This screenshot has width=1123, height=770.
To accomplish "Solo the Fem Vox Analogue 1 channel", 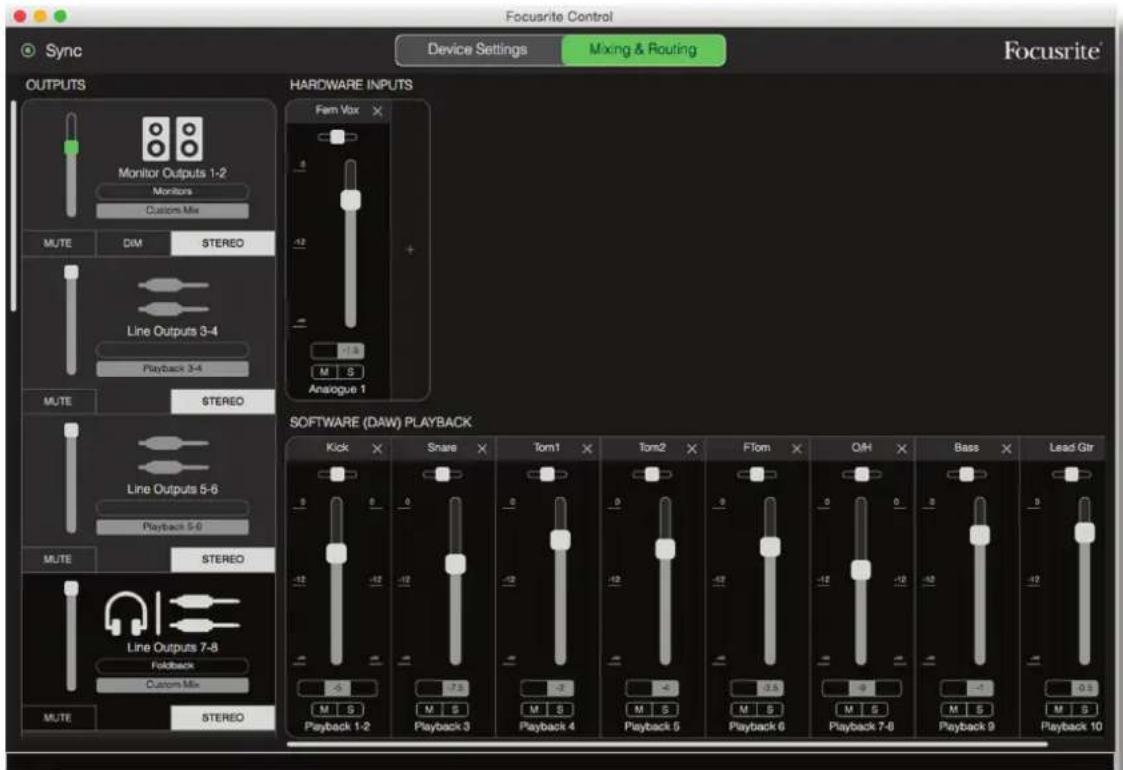I will click(x=351, y=372).
